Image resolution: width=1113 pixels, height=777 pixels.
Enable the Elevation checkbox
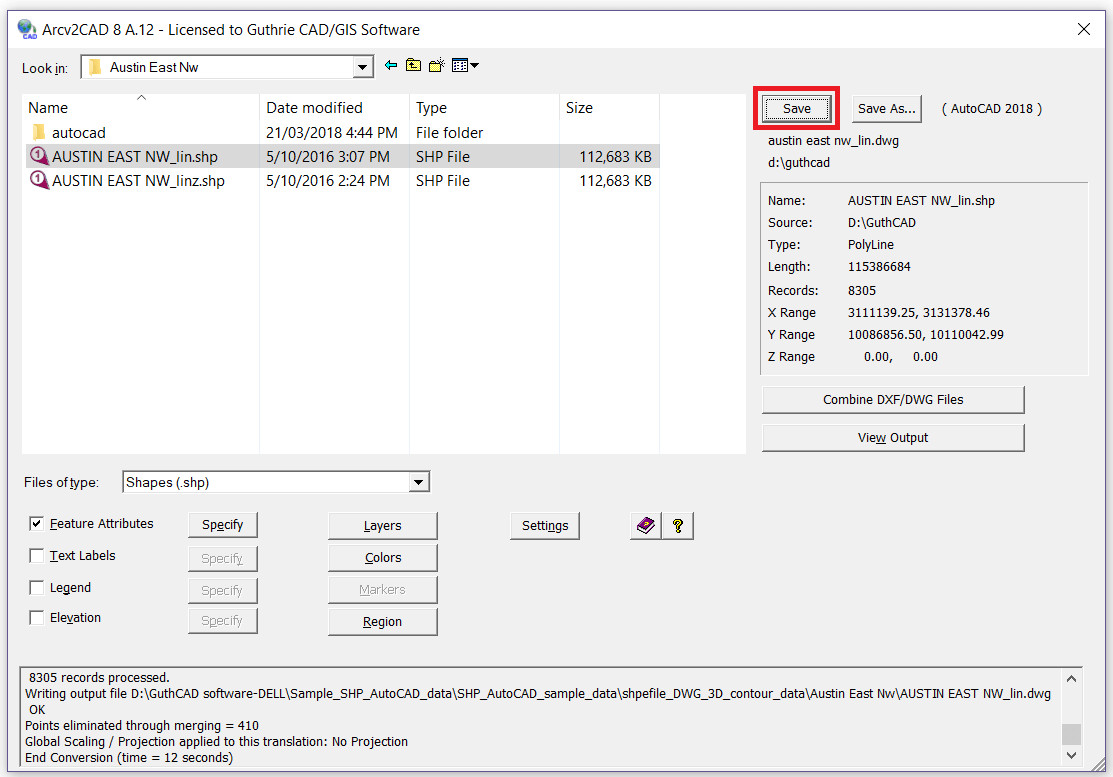point(36,617)
